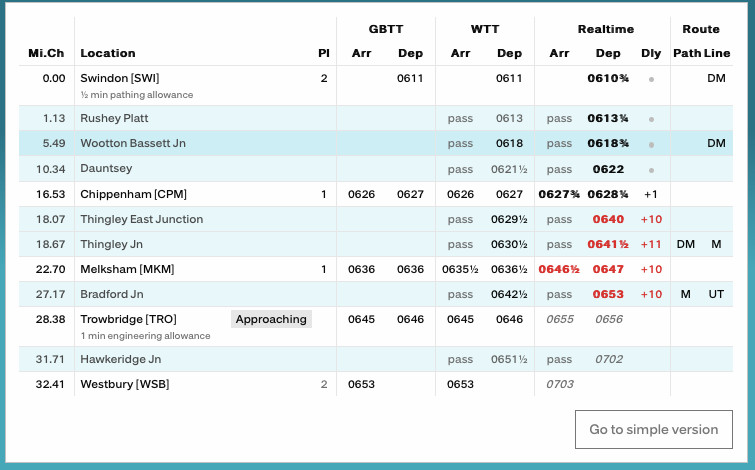Click the Approaching status badge

point(271,319)
